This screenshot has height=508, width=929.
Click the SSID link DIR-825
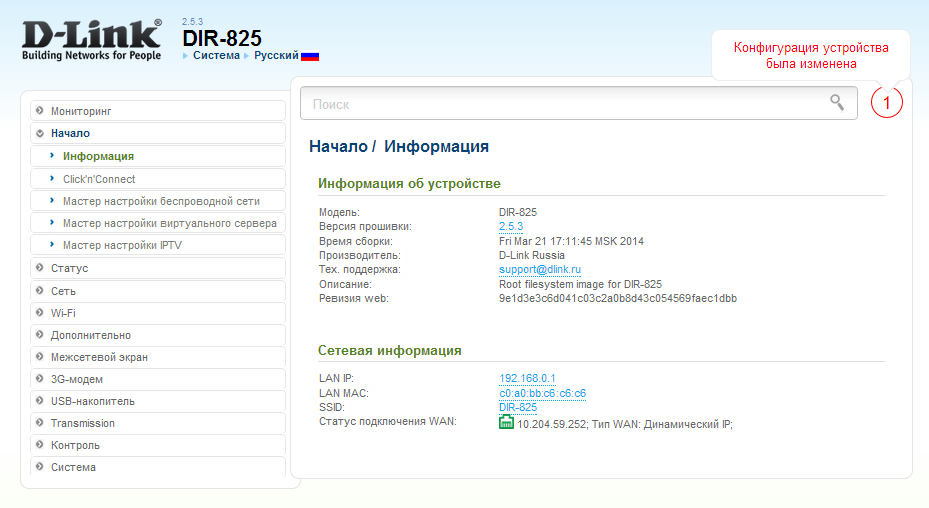pos(518,407)
